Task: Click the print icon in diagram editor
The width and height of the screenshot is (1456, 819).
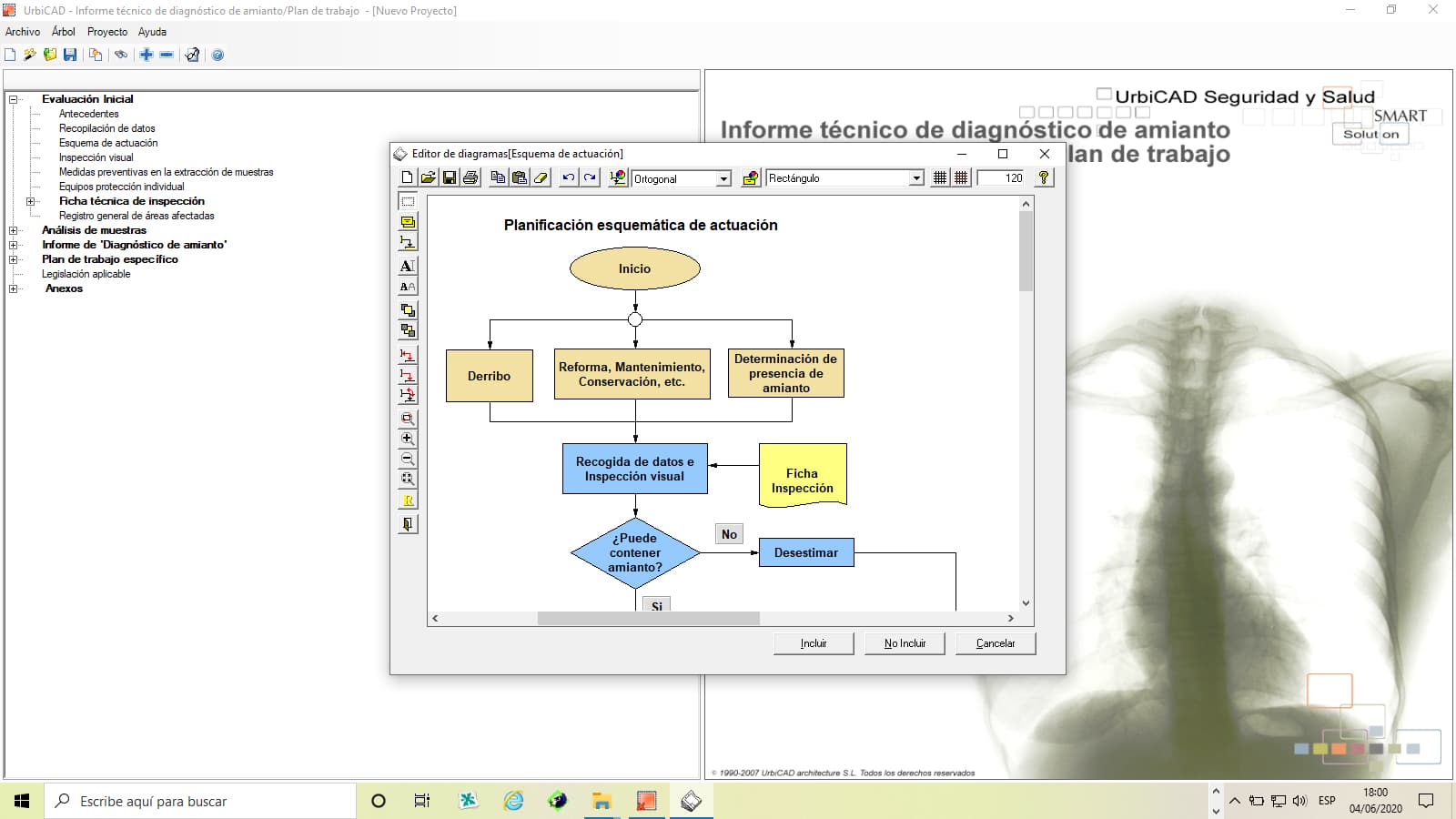Action: tap(470, 178)
